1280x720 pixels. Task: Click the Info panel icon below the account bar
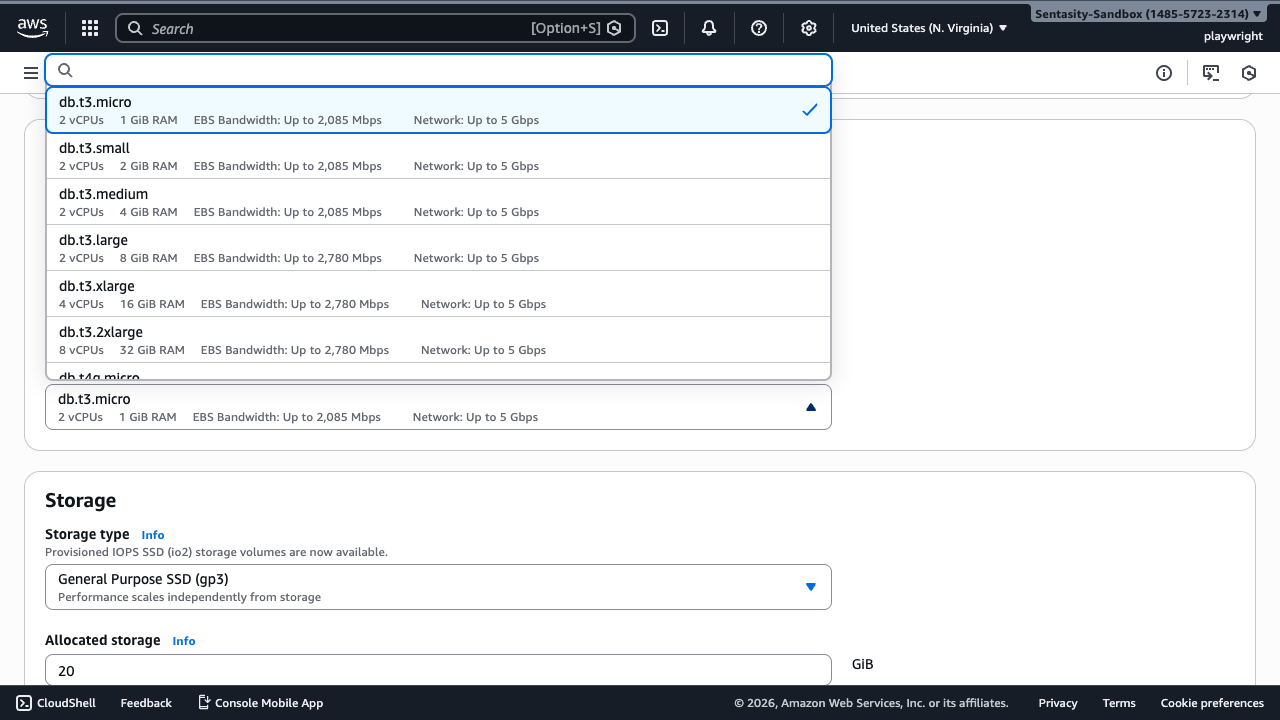coord(1163,71)
